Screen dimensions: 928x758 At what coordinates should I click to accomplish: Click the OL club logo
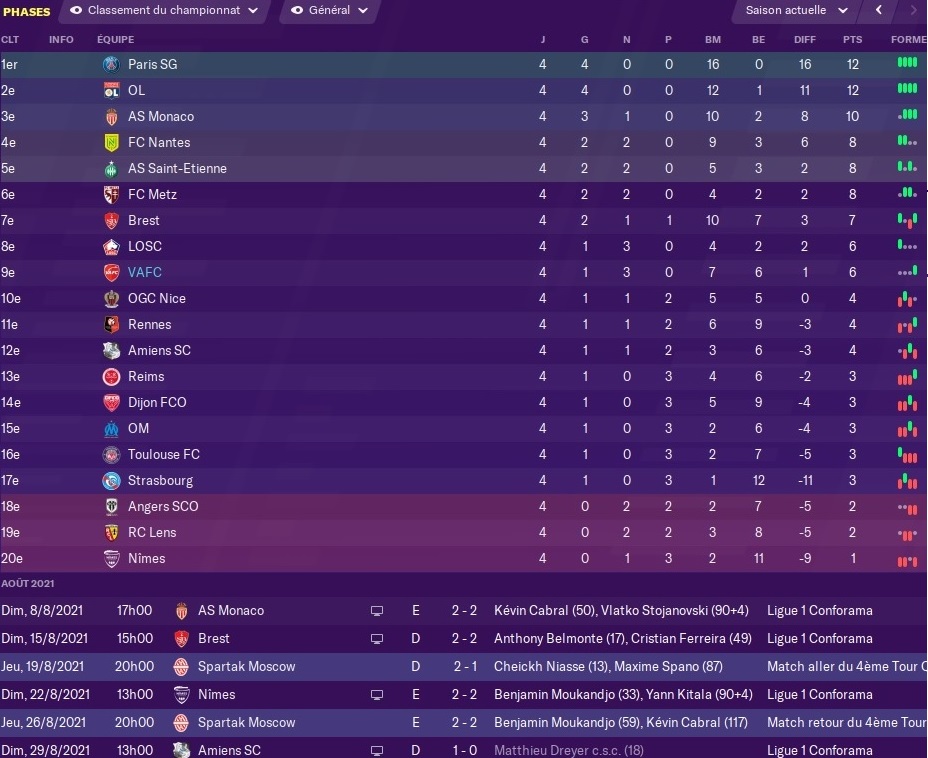pyautogui.click(x=111, y=91)
